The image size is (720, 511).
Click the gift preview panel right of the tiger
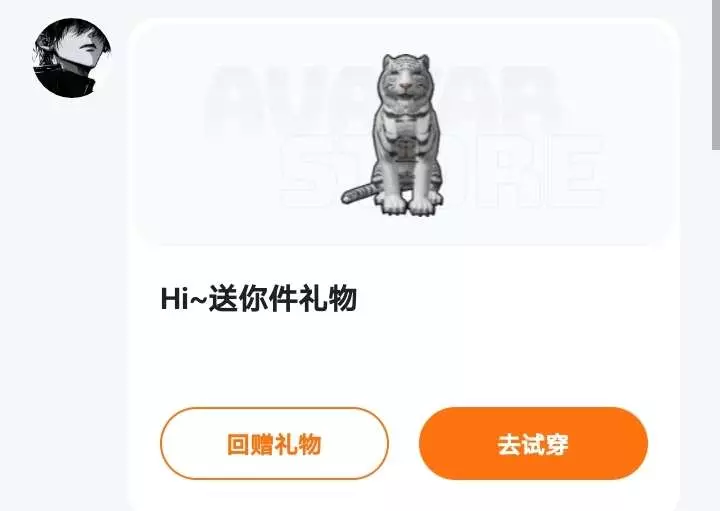pos(558,133)
